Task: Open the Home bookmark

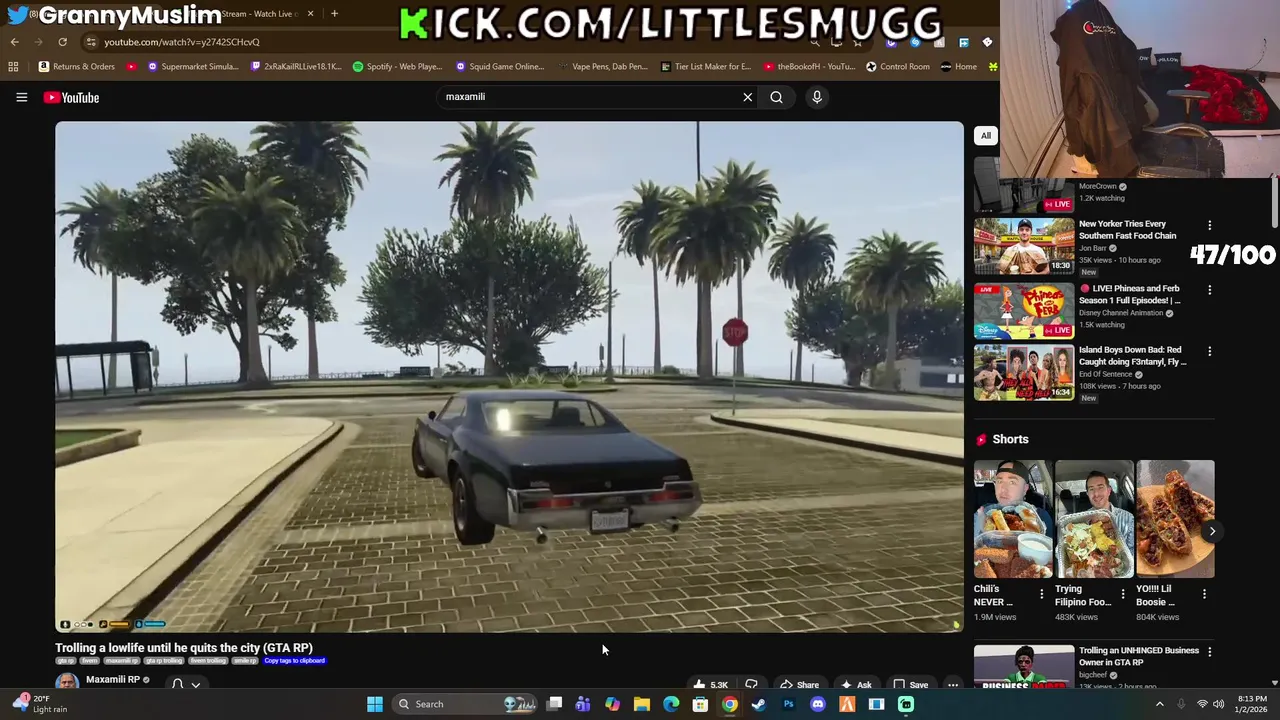Action: click(959, 66)
